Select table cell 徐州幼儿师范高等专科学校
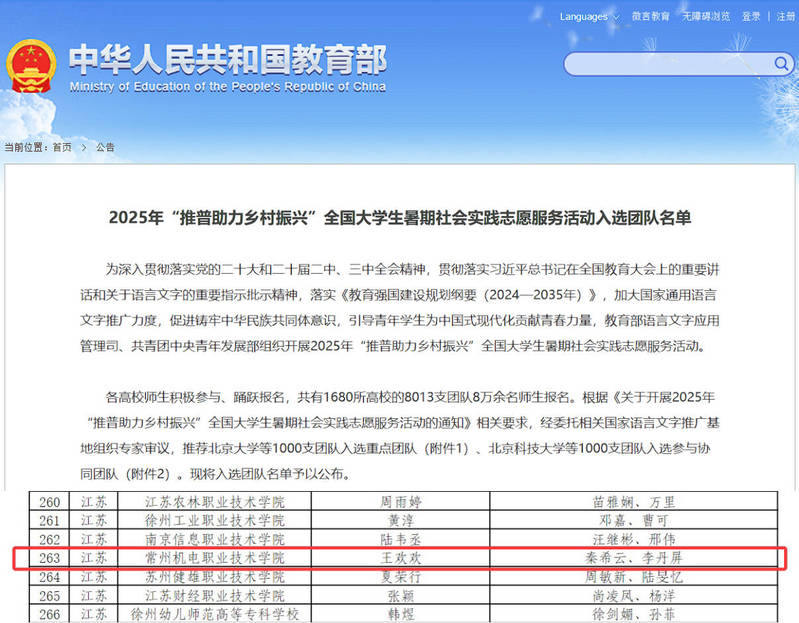This screenshot has height=623, width=799. pyautogui.click(x=215, y=614)
